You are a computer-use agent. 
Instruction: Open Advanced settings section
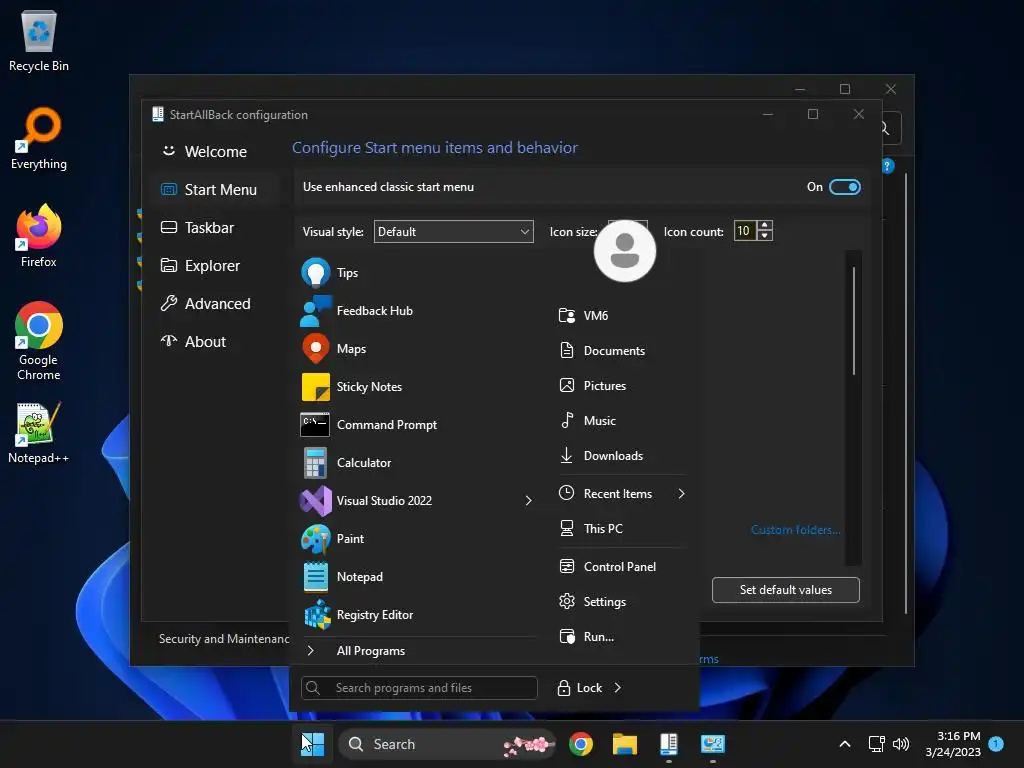(x=216, y=304)
